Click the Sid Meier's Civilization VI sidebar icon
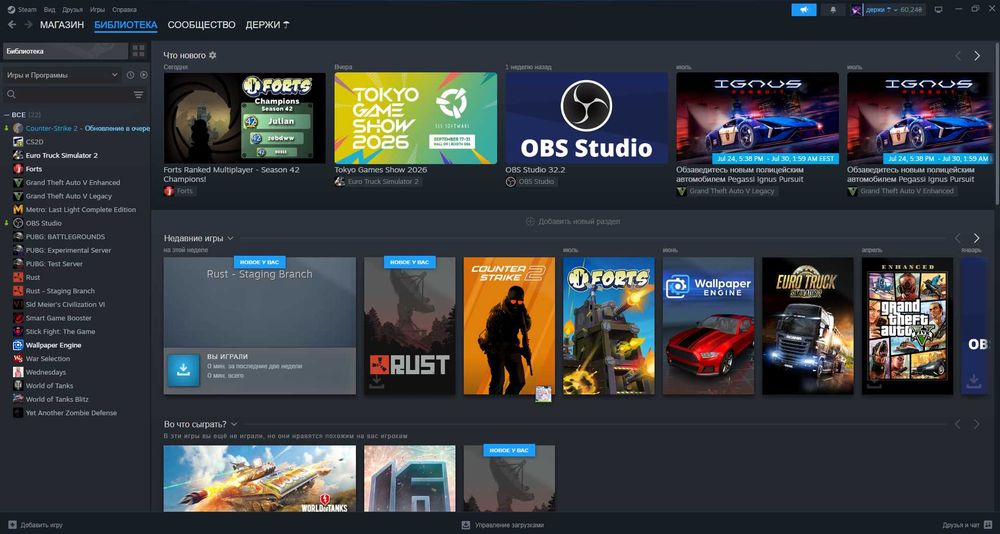The width and height of the screenshot is (1000, 534). pyautogui.click(x=18, y=304)
